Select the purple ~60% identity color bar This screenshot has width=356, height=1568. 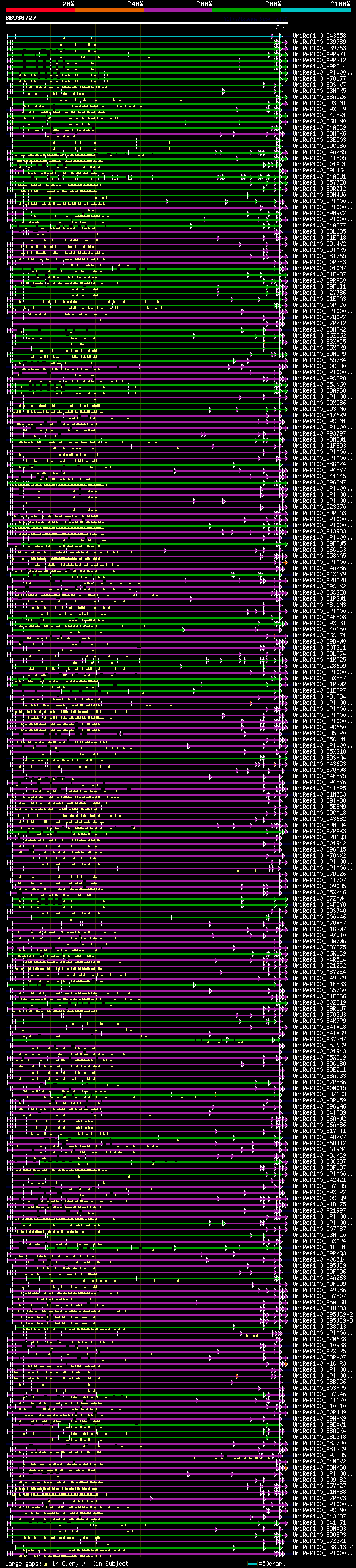point(179,10)
